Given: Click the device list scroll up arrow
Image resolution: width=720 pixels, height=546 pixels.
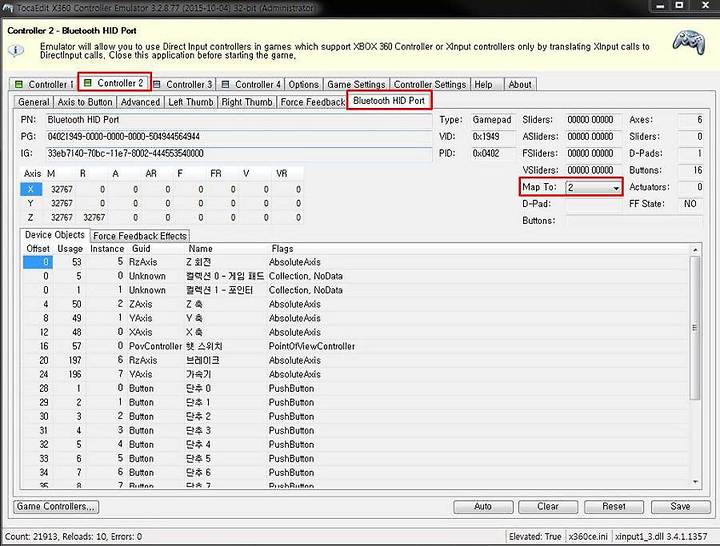Looking at the screenshot, I should (695, 250).
